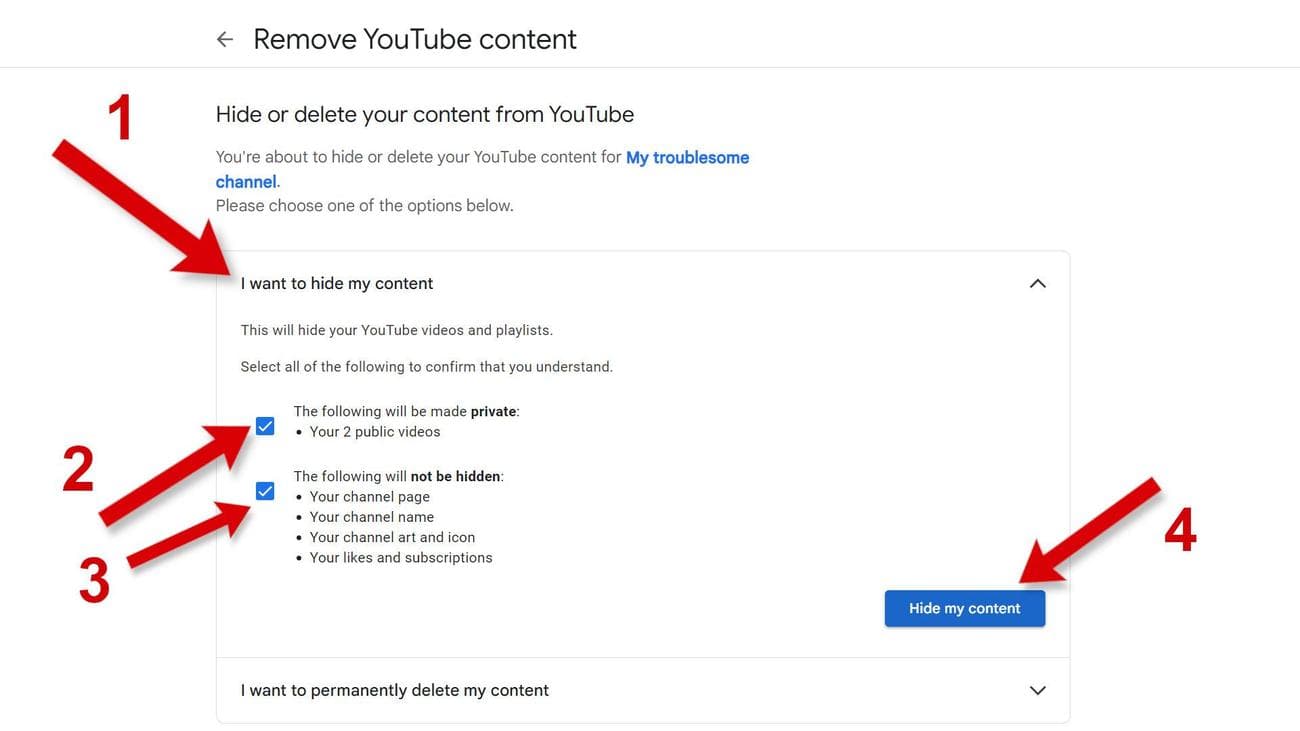Click the 'Hide or delete your content' heading
The image size is (1300, 731).
pyautogui.click(x=424, y=113)
